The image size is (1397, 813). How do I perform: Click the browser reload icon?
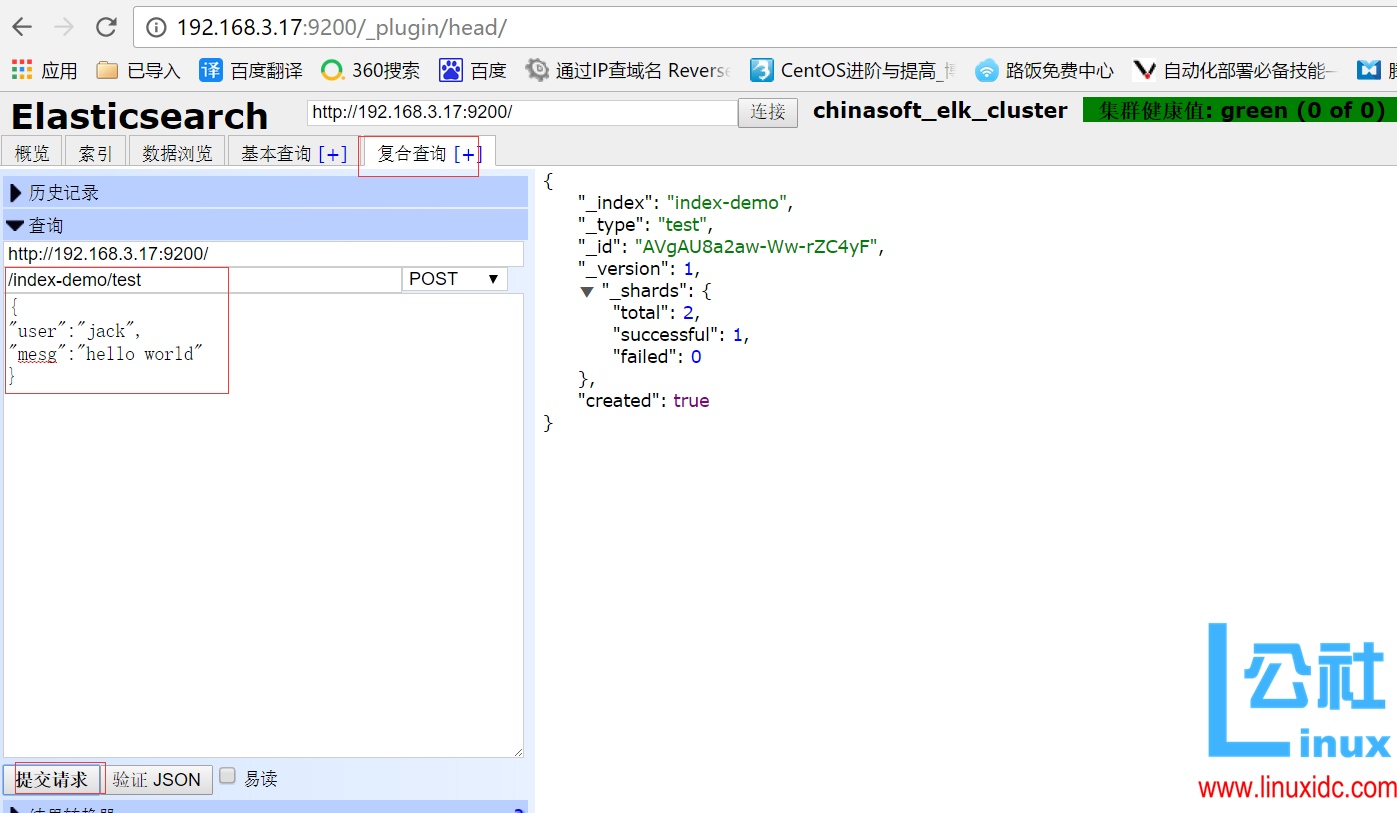[105, 27]
